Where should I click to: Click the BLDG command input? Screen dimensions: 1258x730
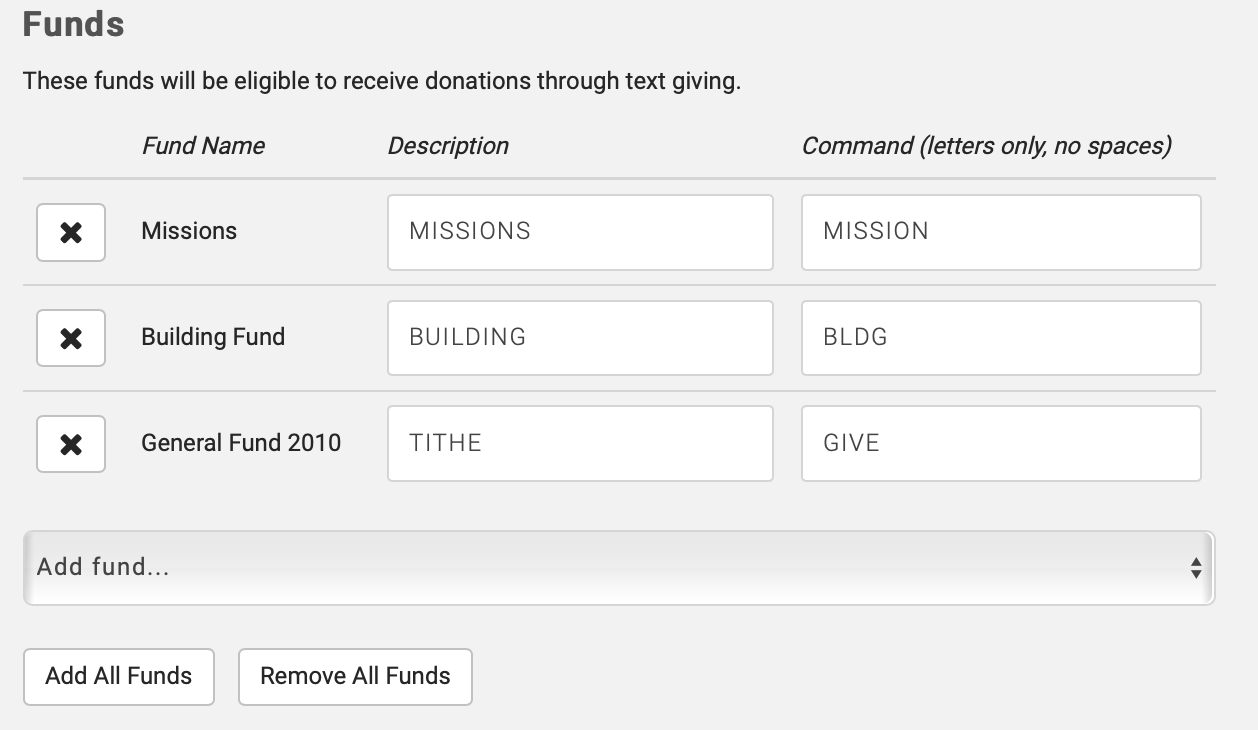pyautogui.click(x=1000, y=338)
